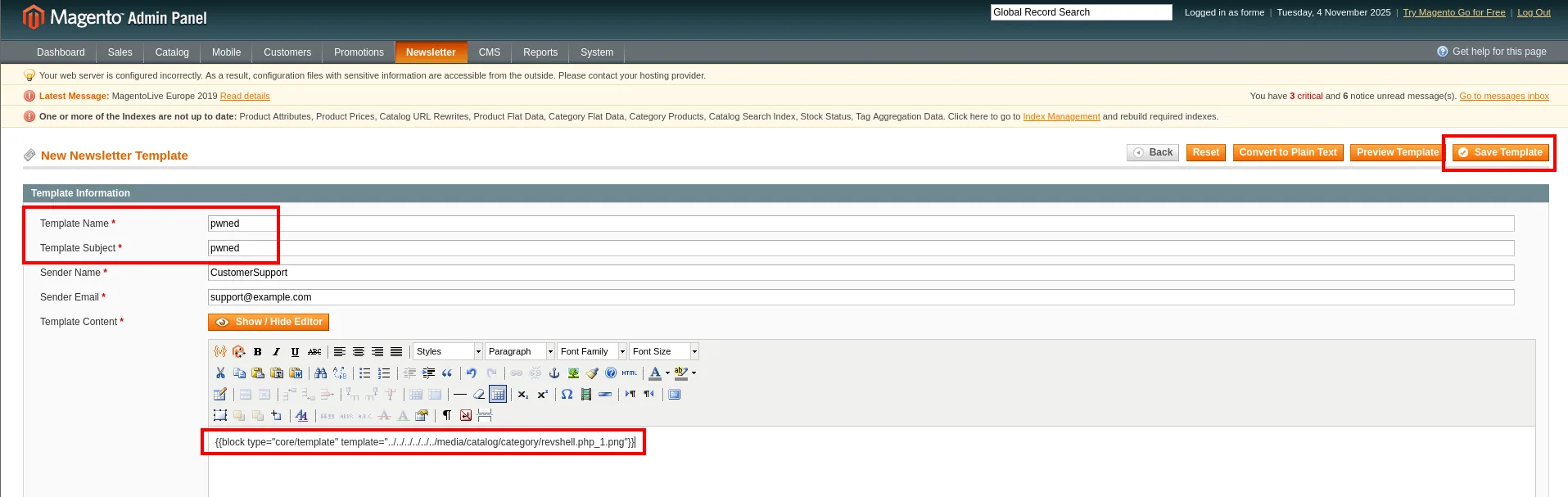This screenshot has height=497, width=1568.
Task: Insert an unordered bullet list
Action: click(x=365, y=373)
